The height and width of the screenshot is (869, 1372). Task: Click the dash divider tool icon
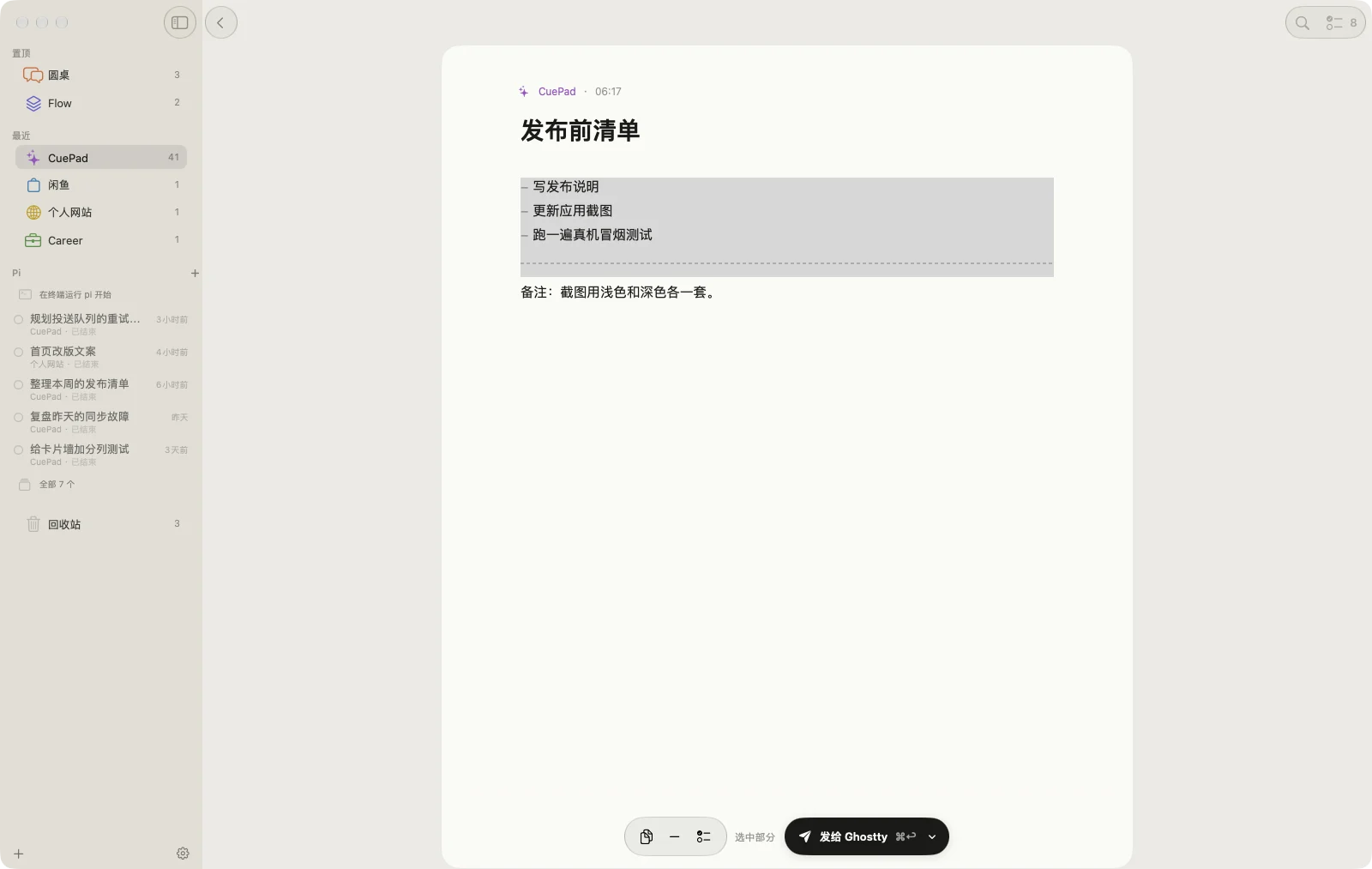pos(675,836)
